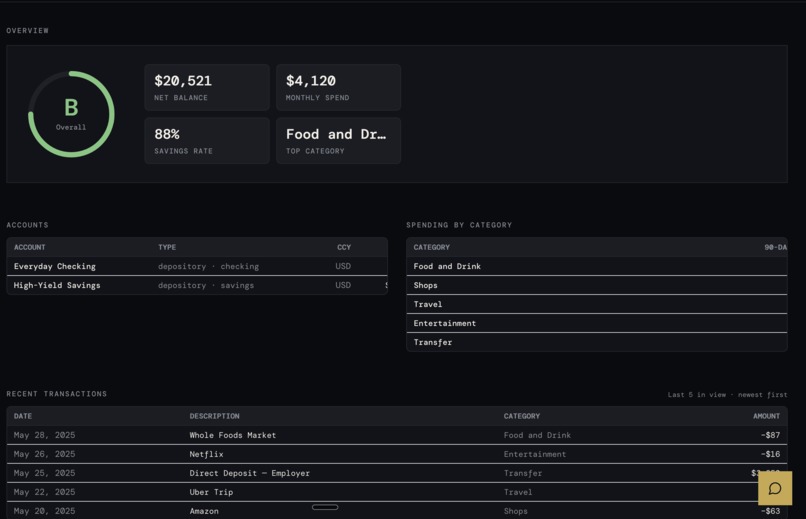Click the AMOUNT column header

tap(766, 416)
